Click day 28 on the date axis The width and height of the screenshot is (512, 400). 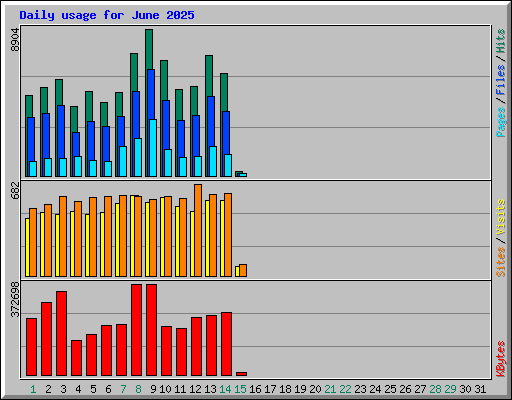point(435,389)
